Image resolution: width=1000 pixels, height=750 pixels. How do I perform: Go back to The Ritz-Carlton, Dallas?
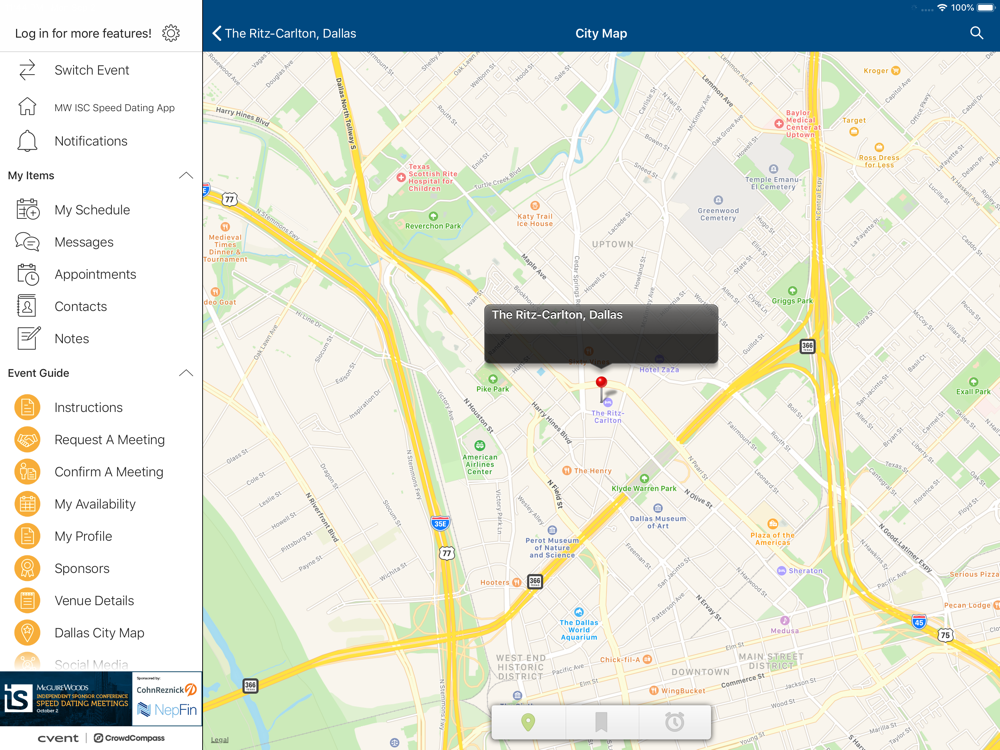[x=284, y=33]
